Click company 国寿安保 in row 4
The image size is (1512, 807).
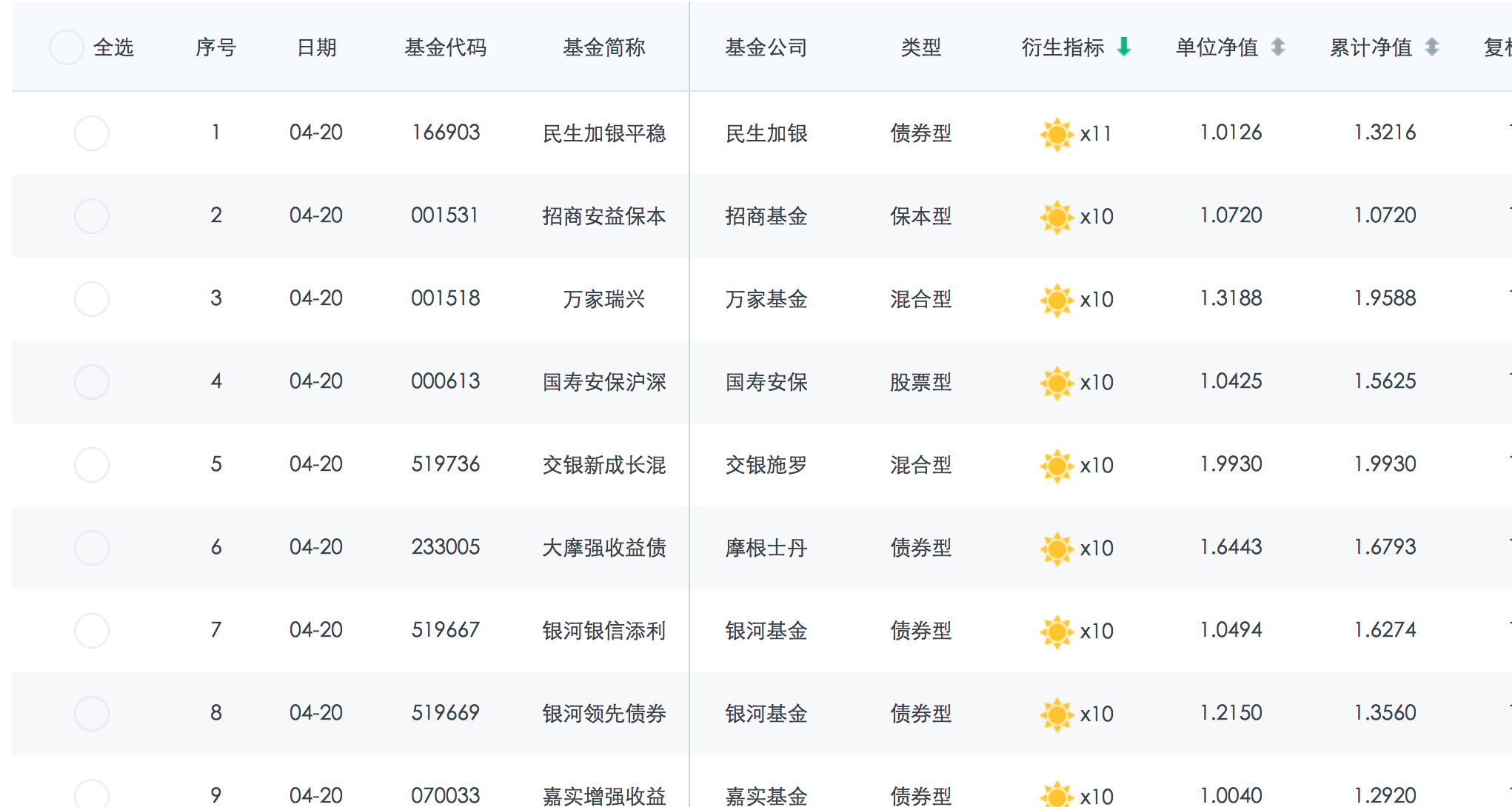tap(766, 382)
